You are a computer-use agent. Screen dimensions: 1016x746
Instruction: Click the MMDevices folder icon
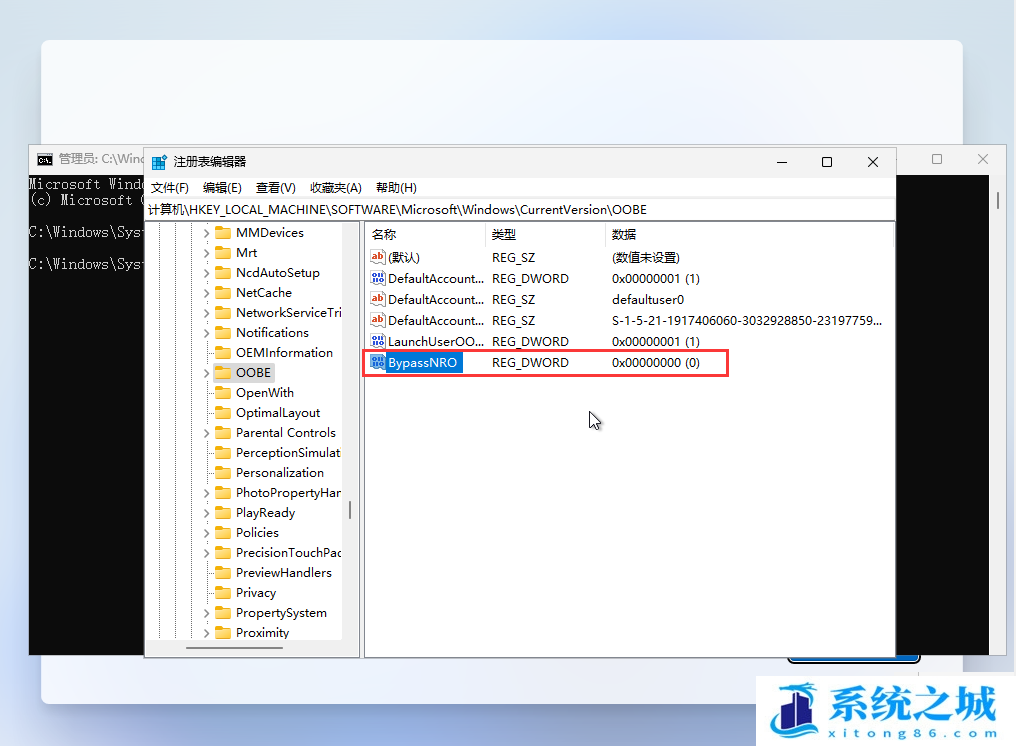(223, 233)
